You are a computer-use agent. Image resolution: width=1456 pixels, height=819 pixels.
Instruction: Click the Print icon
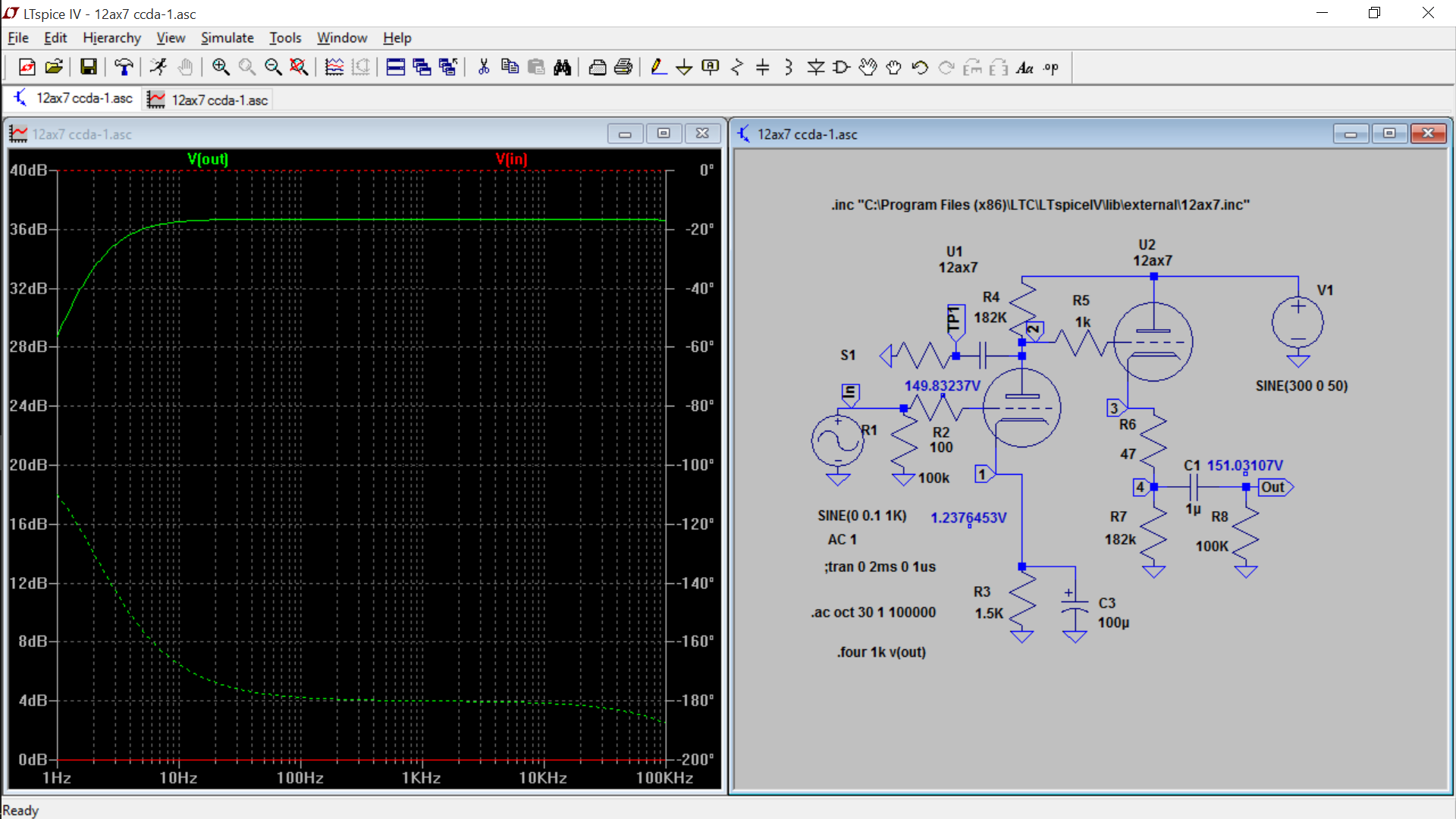click(x=623, y=67)
